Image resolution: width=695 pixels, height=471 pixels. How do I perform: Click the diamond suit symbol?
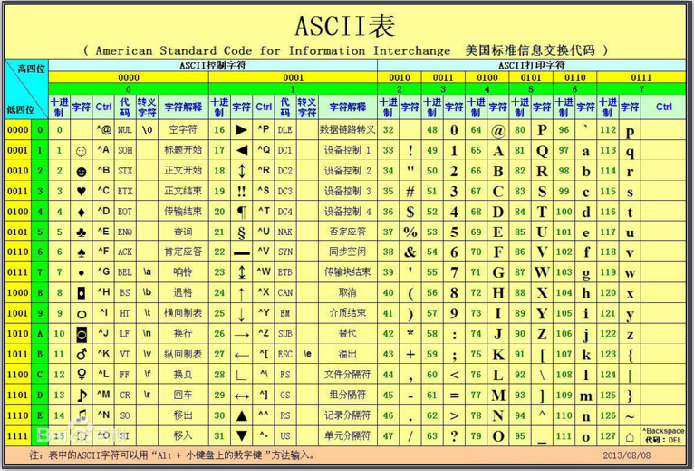[x=81, y=211]
